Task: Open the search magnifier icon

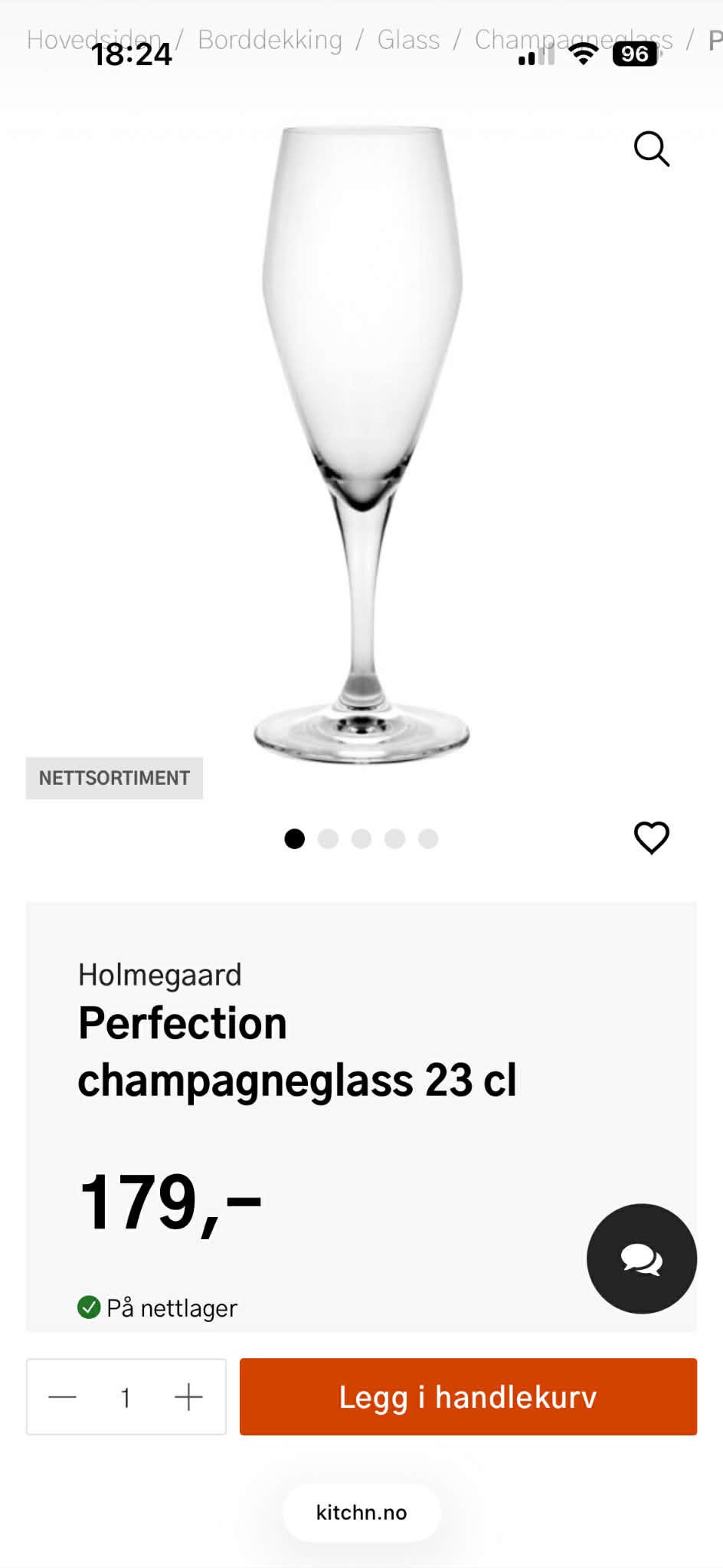Action: pyautogui.click(x=651, y=149)
